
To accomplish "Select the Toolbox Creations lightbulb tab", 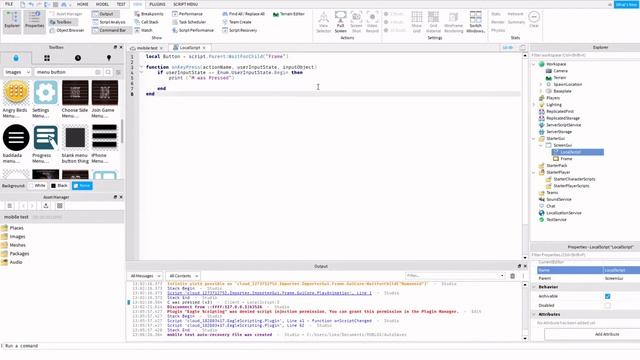I will point(109,58).
